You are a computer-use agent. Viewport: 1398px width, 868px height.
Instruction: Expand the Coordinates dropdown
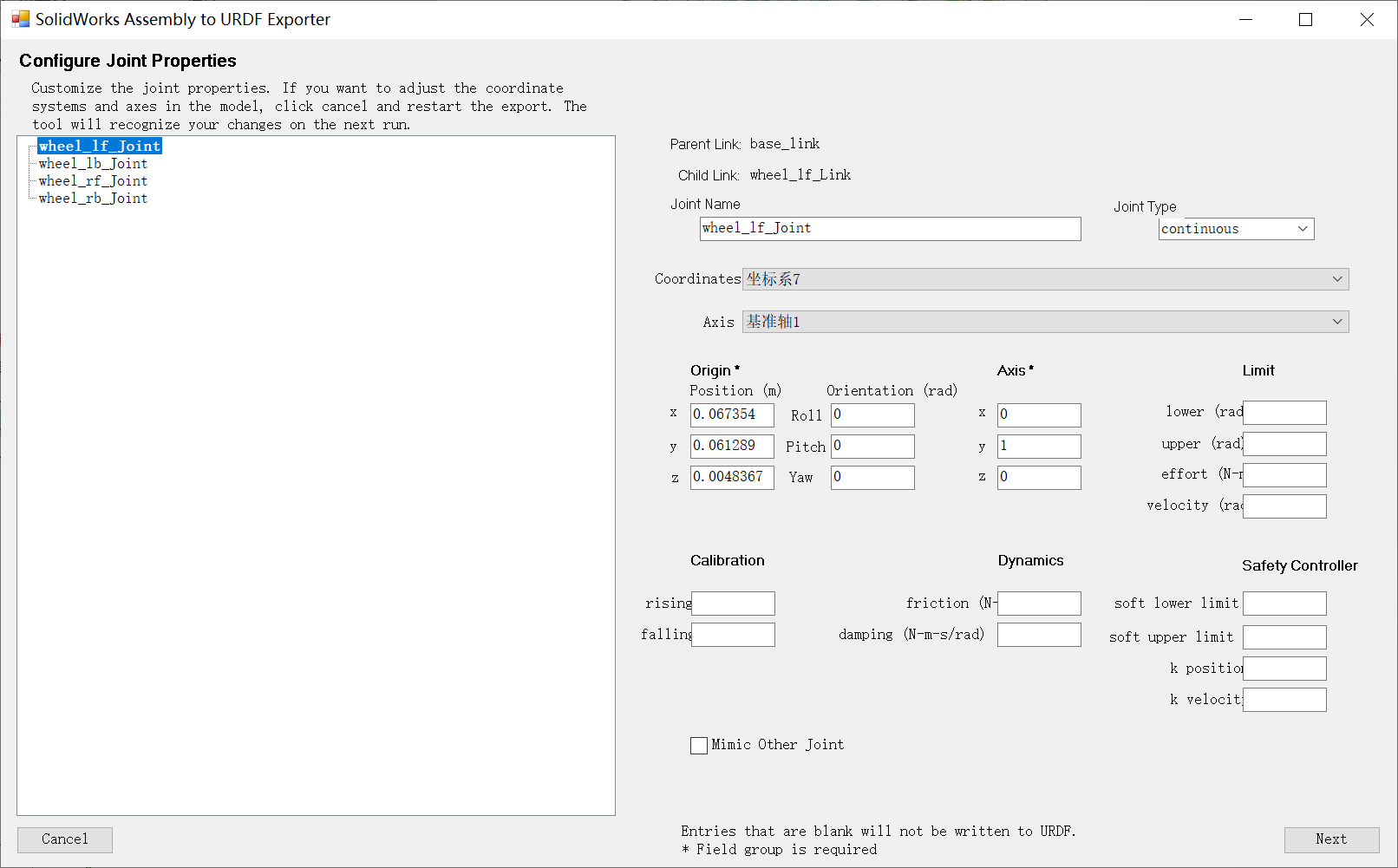[1045, 279]
